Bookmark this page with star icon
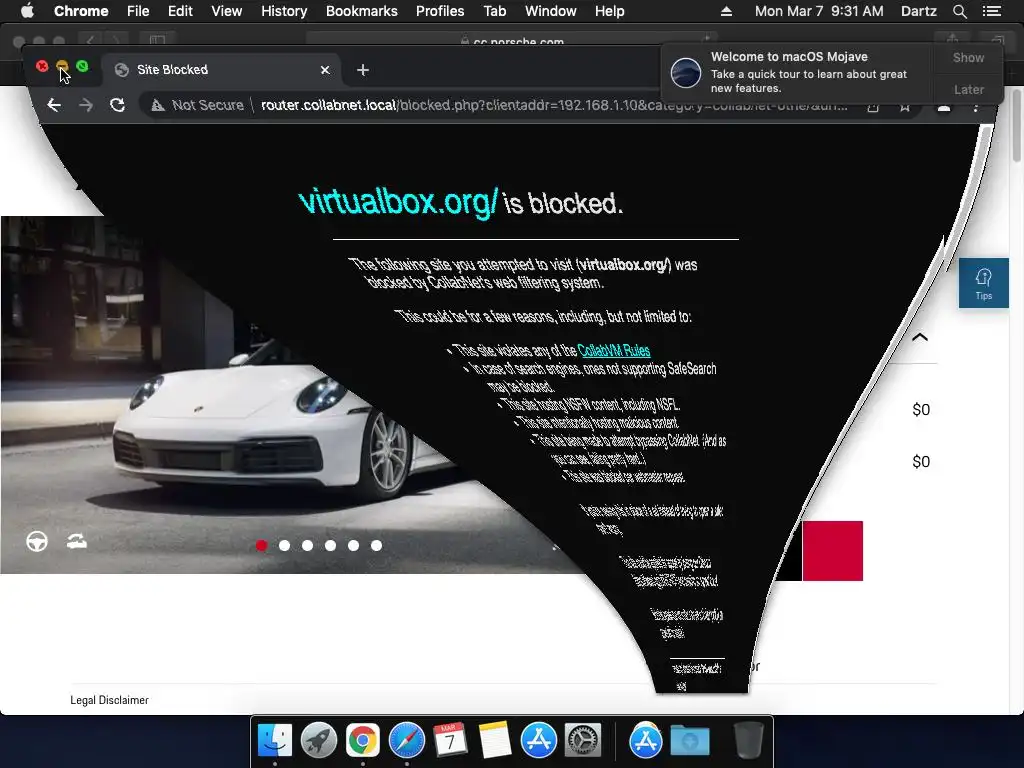Image resolution: width=1024 pixels, height=768 pixels. coord(904,106)
